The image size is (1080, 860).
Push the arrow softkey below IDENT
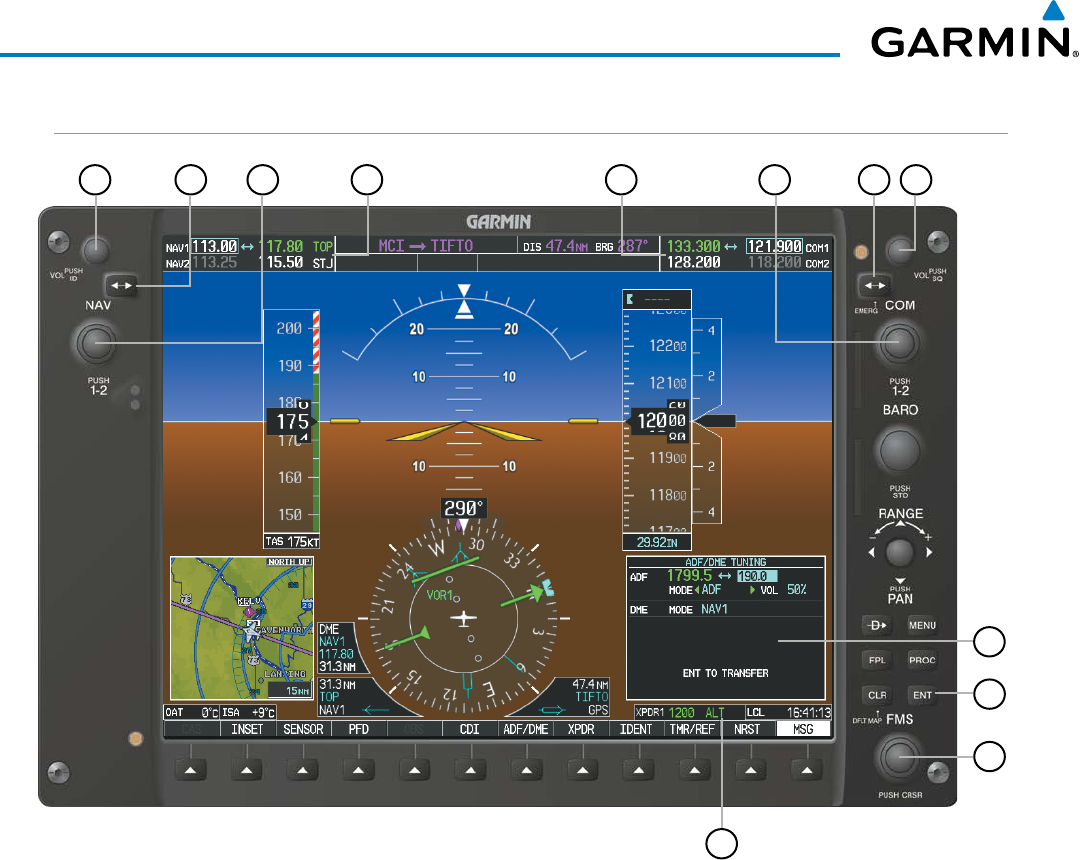pos(638,770)
